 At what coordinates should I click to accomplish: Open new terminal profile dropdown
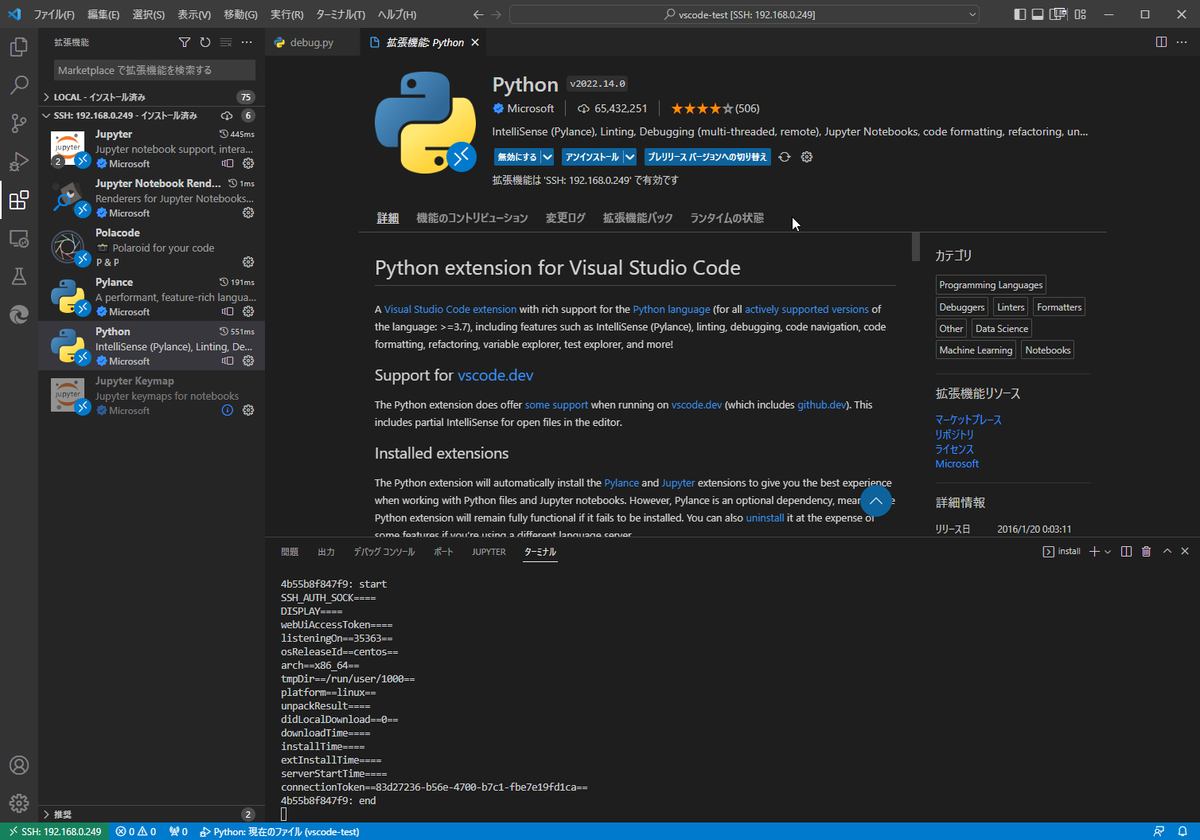[1108, 551]
